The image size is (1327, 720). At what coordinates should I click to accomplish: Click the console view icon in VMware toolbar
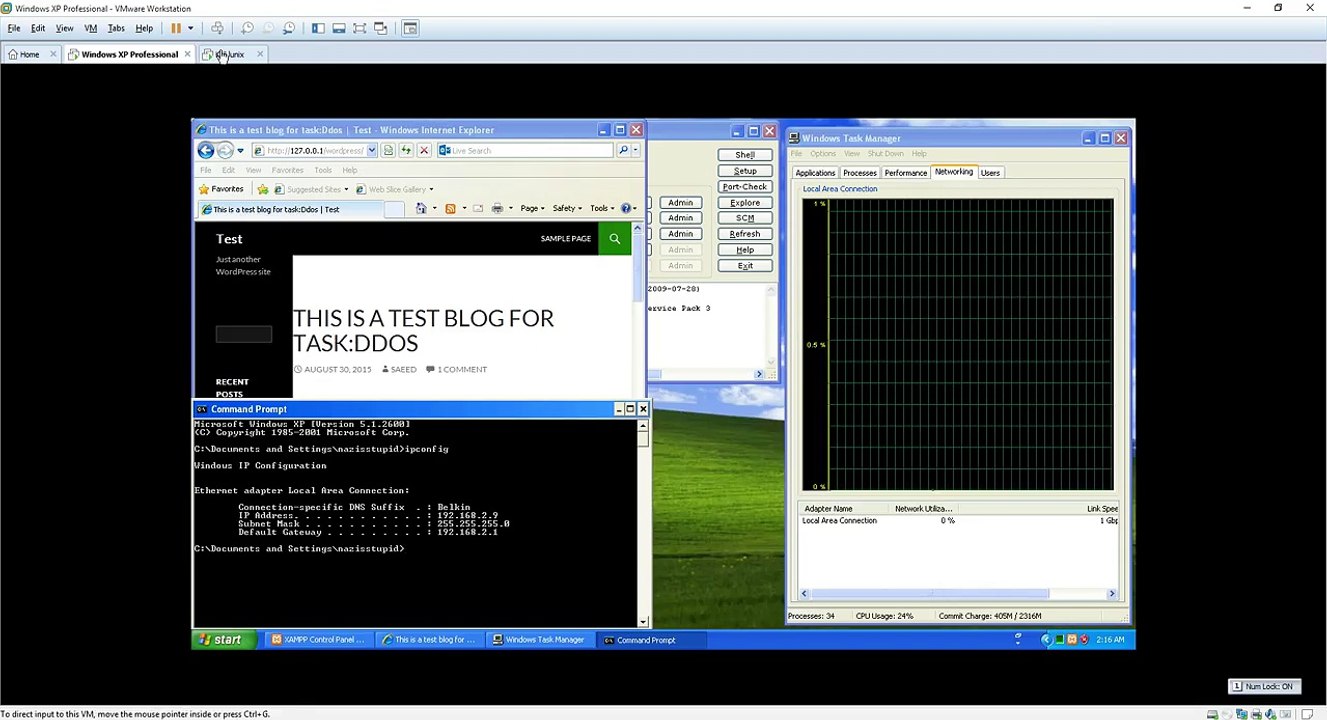click(410, 28)
